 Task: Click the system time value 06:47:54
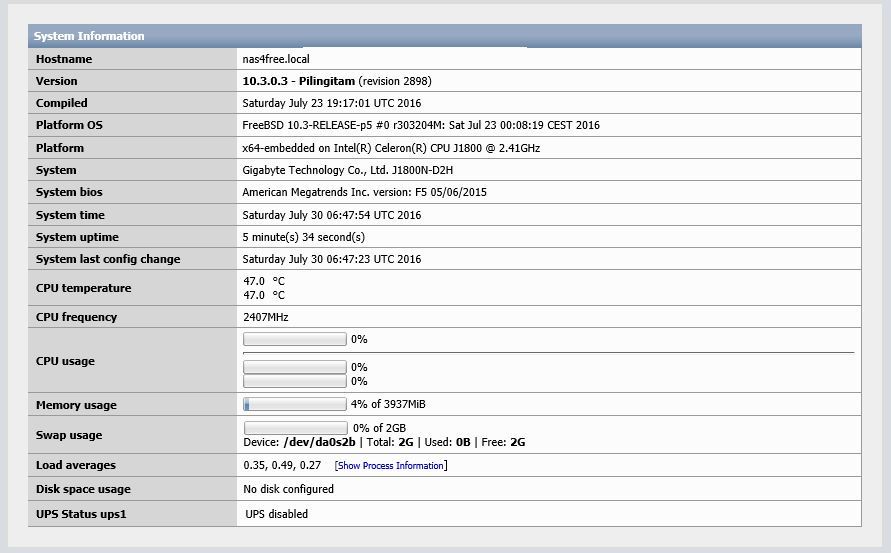[x=331, y=215]
